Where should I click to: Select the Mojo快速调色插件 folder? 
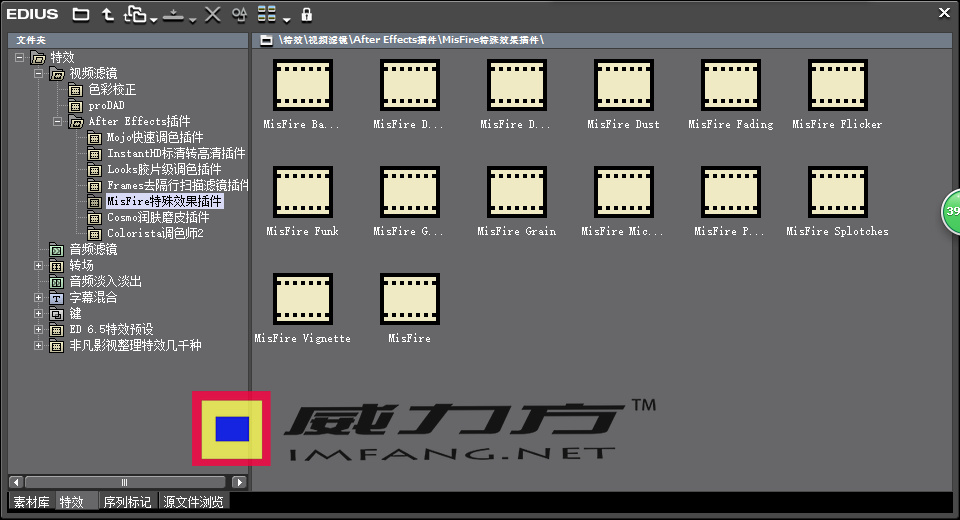[155, 137]
